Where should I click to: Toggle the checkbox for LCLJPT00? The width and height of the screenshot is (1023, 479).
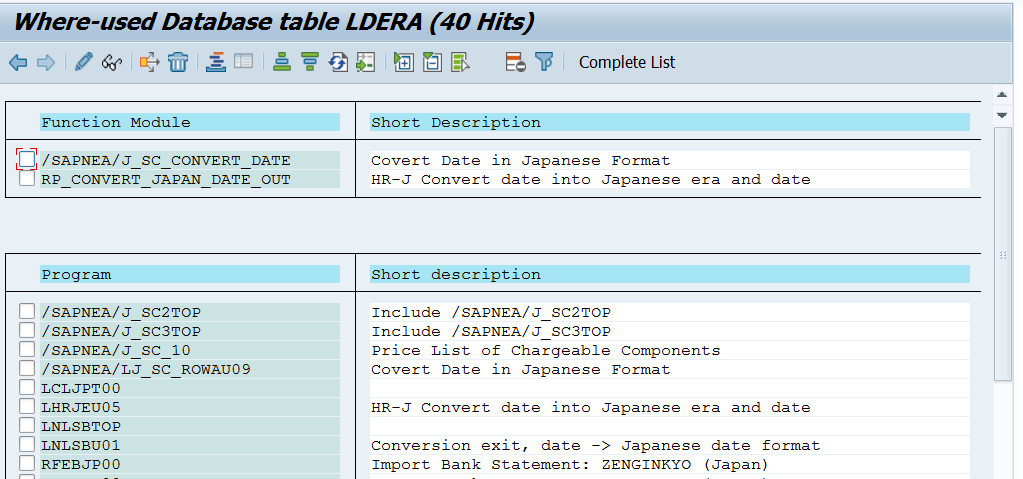[27, 388]
